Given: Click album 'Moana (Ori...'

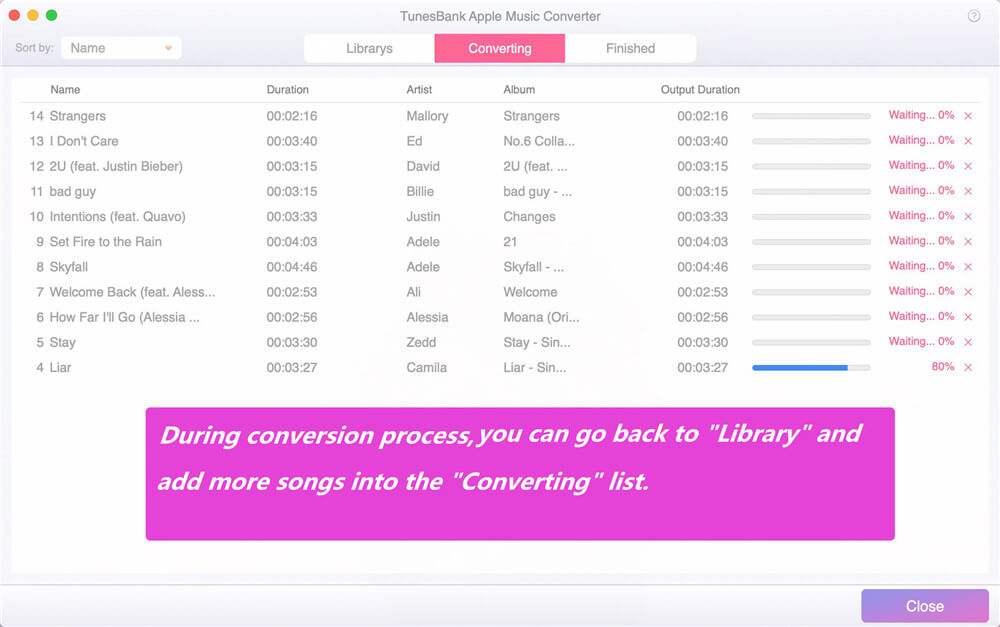Looking at the screenshot, I should (x=541, y=317).
